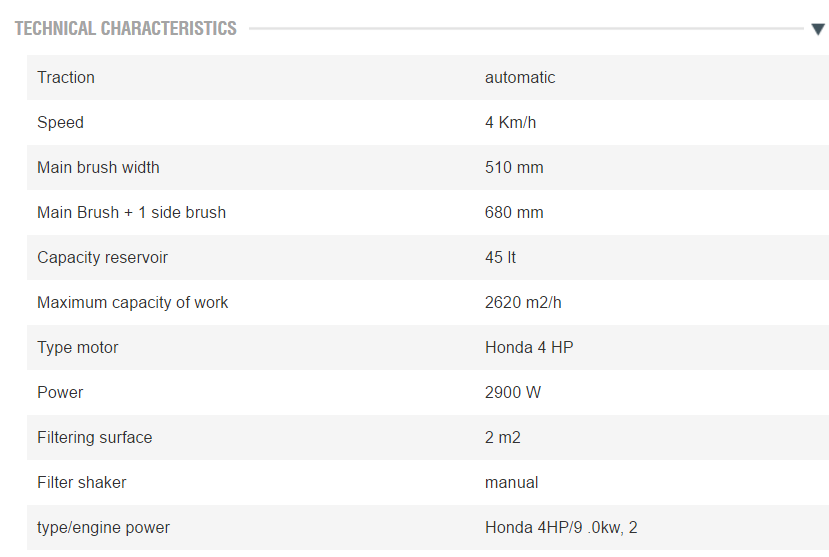Click the Honda 4 HP value
Image resolution: width=829 pixels, height=557 pixels.
(x=529, y=348)
